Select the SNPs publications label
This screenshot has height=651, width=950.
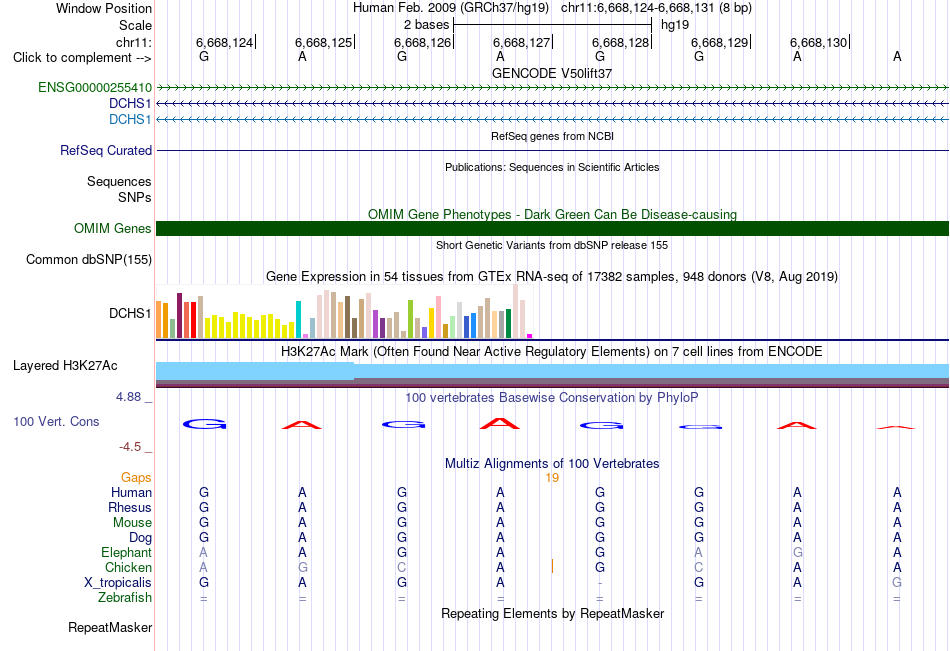135,197
